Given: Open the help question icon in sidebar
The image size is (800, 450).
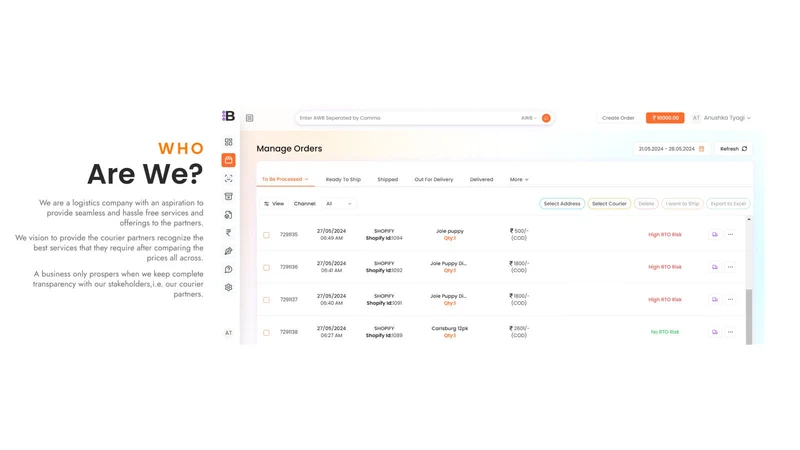Looking at the screenshot, I should (x=229, y=269).
